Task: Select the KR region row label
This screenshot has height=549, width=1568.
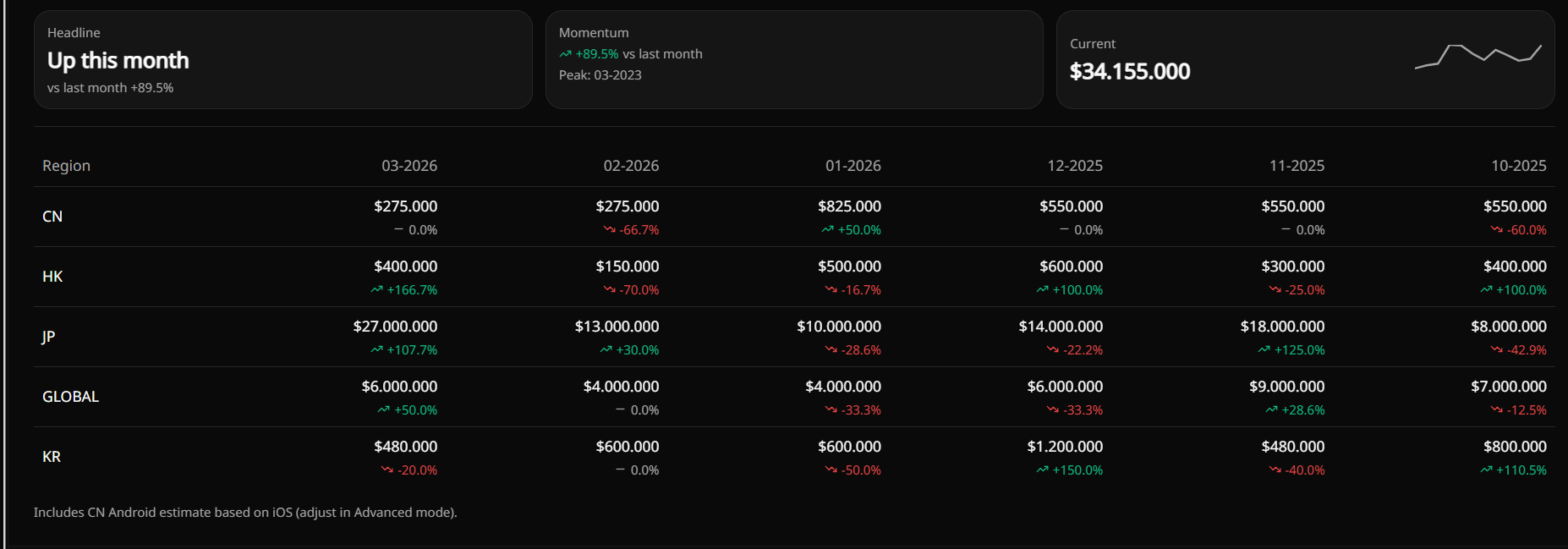Action: click(52, 457)
